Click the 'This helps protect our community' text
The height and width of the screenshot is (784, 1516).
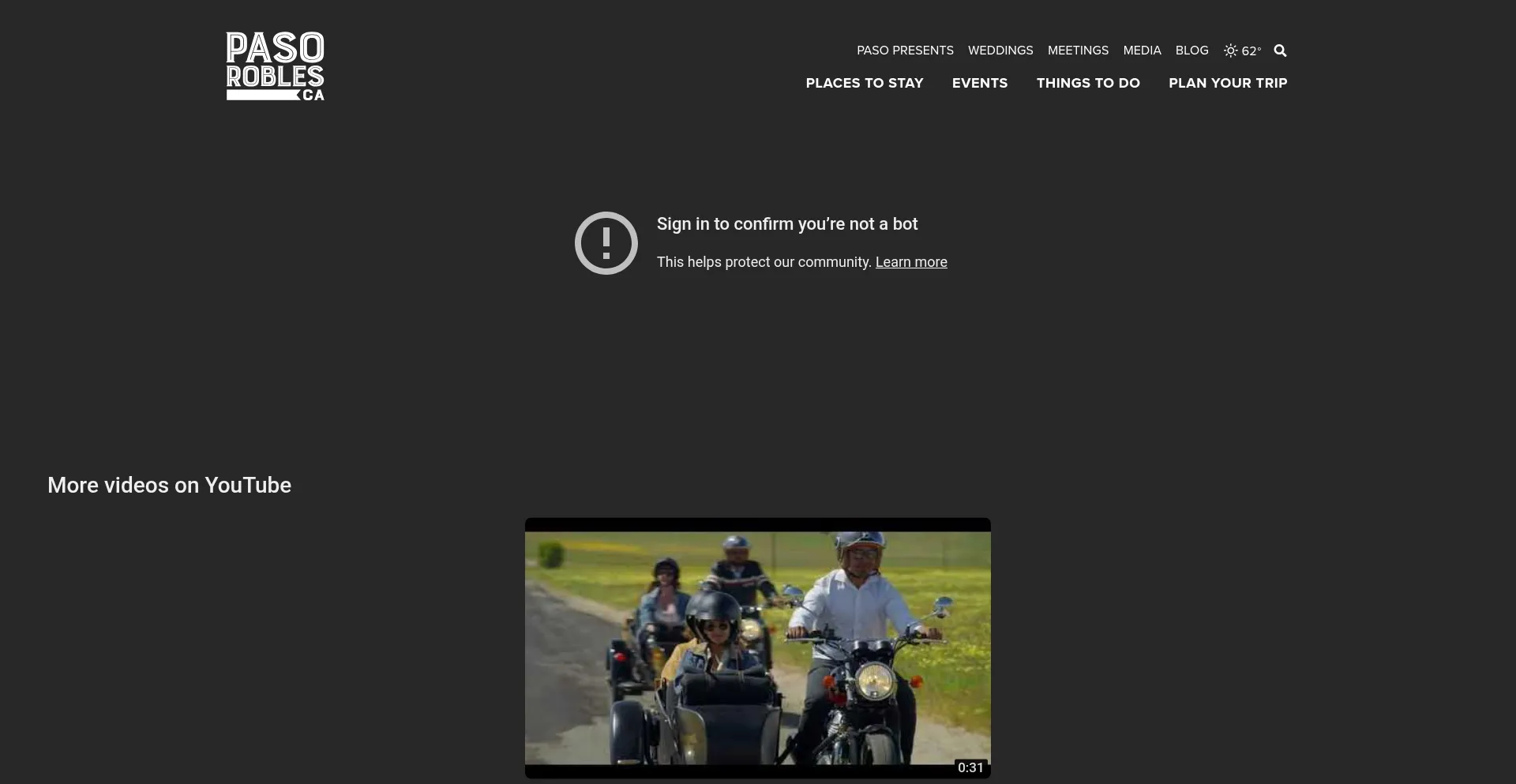(x=764, y=262)
